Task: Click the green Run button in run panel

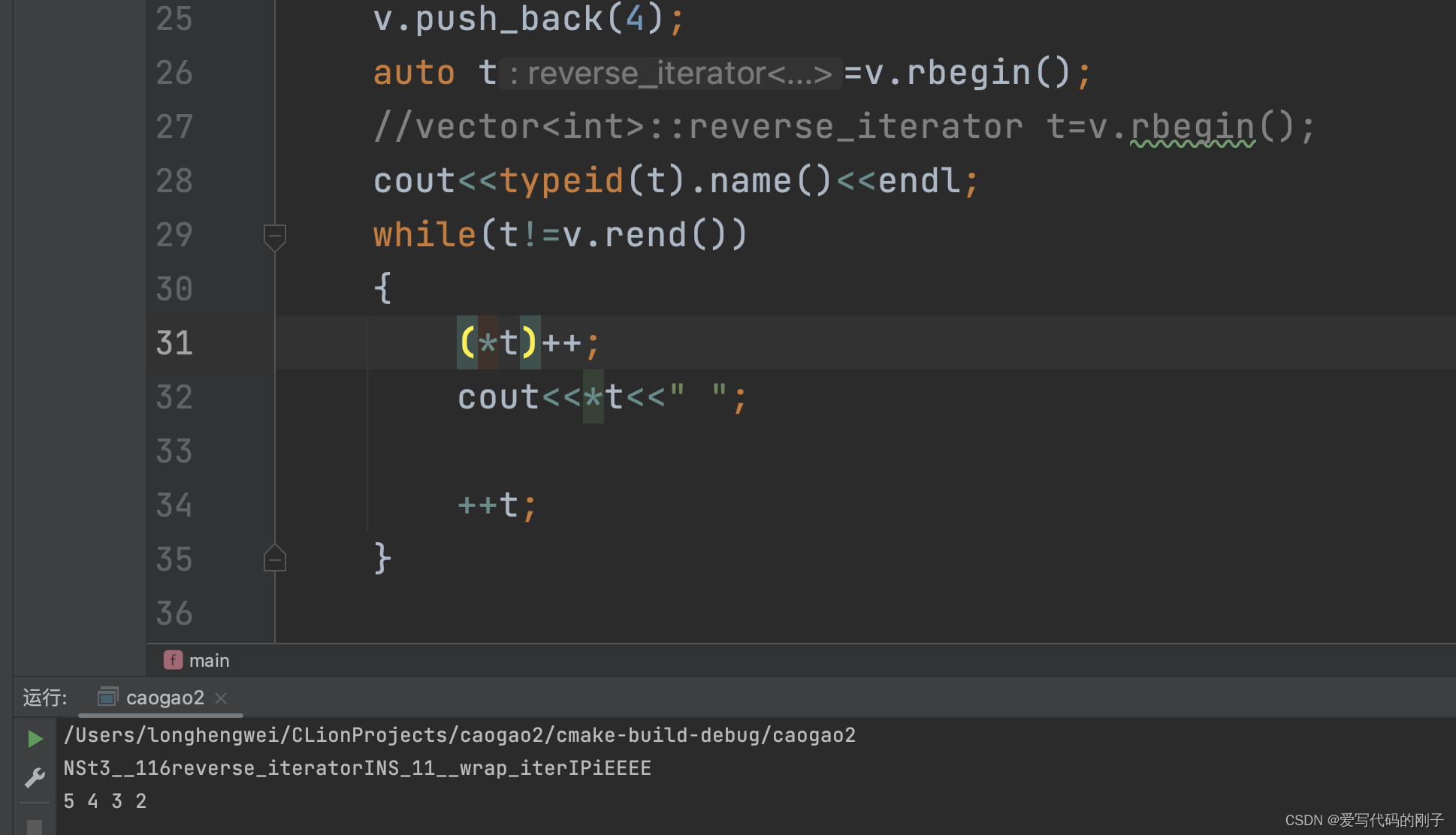Action: tap(35, 739)
